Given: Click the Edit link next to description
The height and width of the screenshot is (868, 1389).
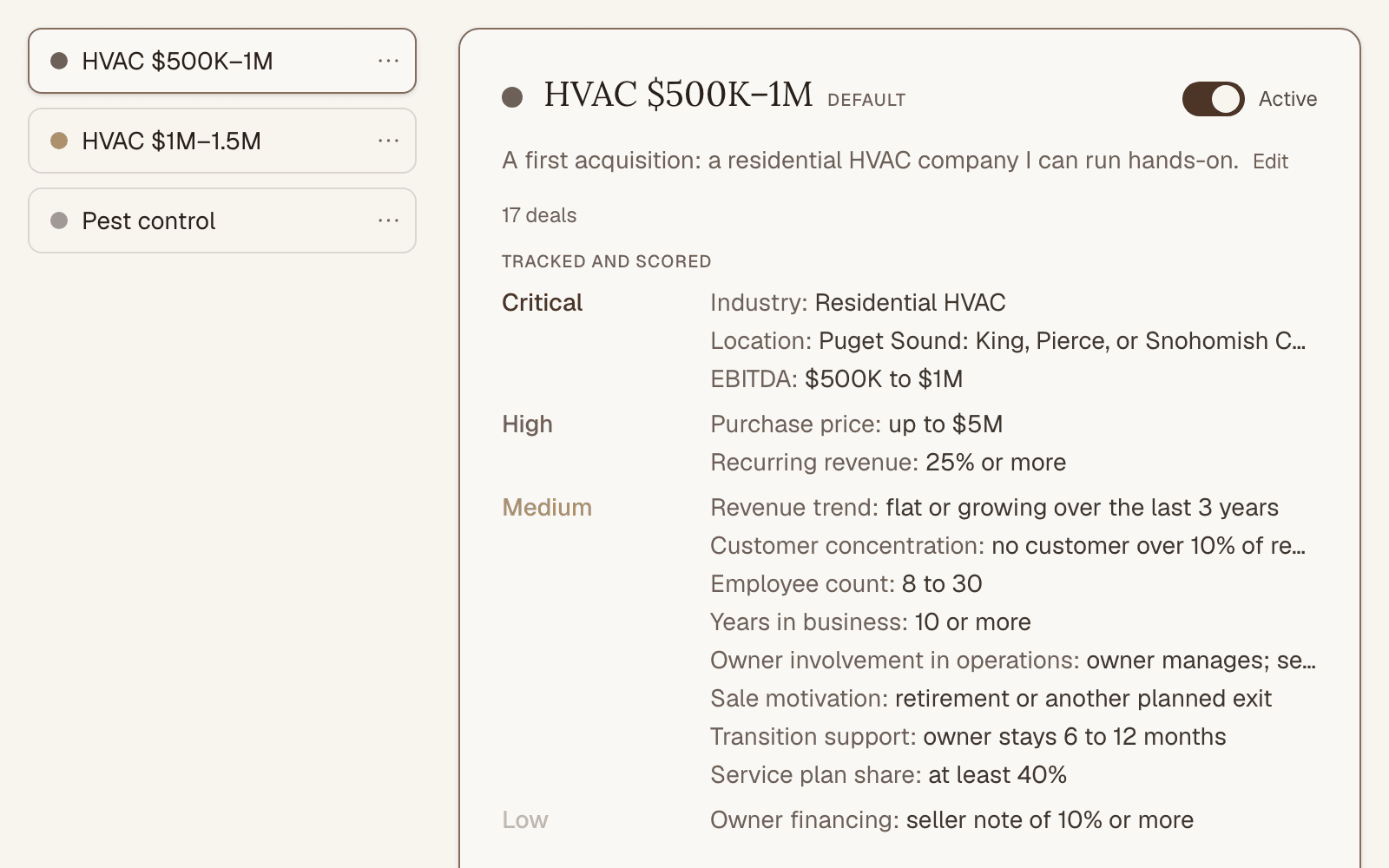Looking at the screenshot, I should pos(1270,161).
